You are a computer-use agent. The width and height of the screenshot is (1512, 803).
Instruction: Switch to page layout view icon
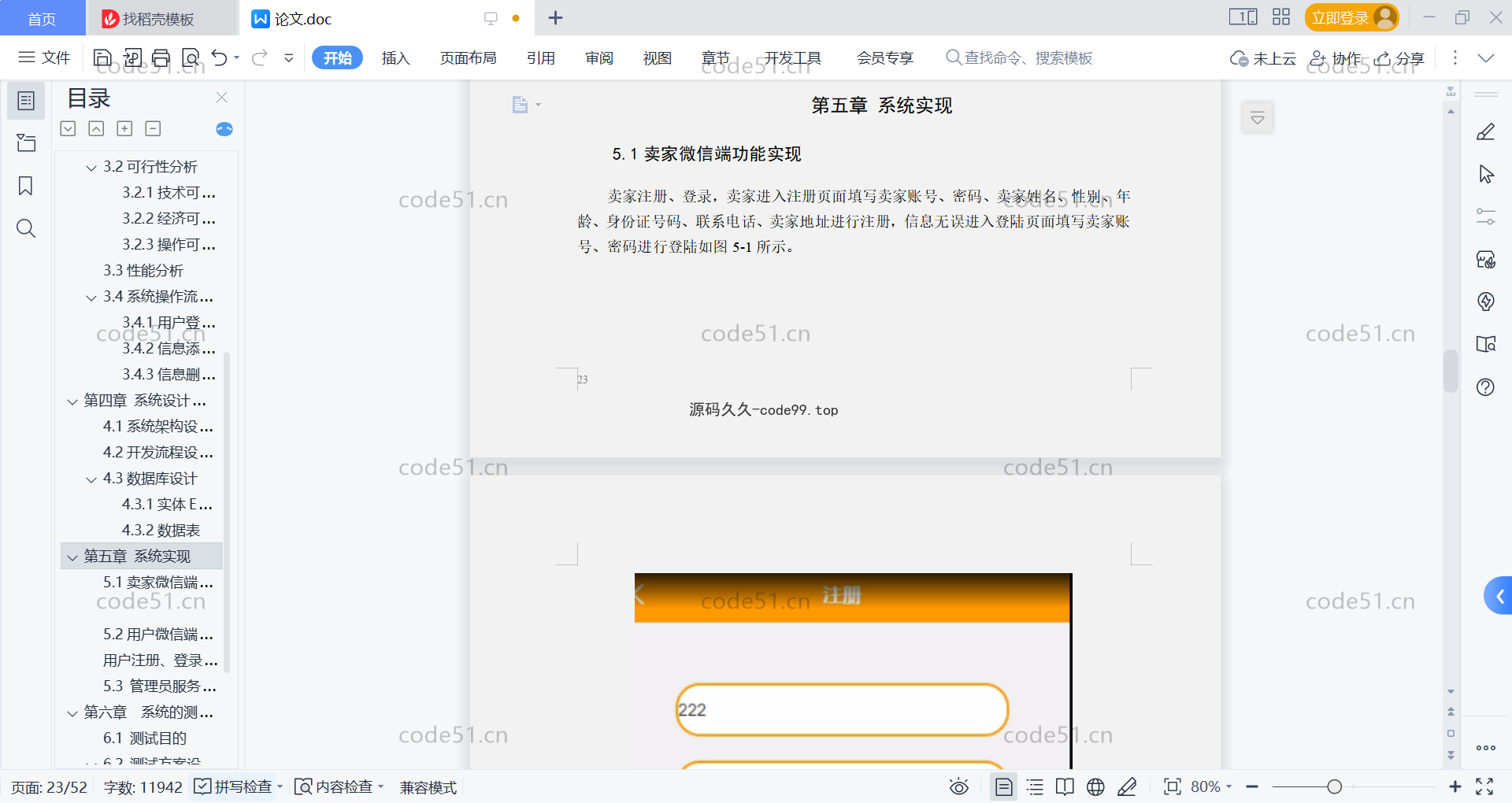[1003, 786]
